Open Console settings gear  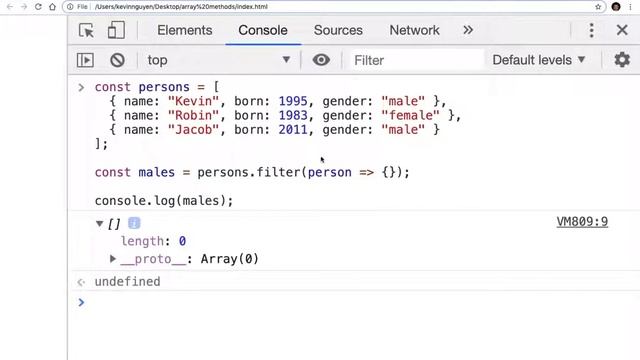point(622,60)
